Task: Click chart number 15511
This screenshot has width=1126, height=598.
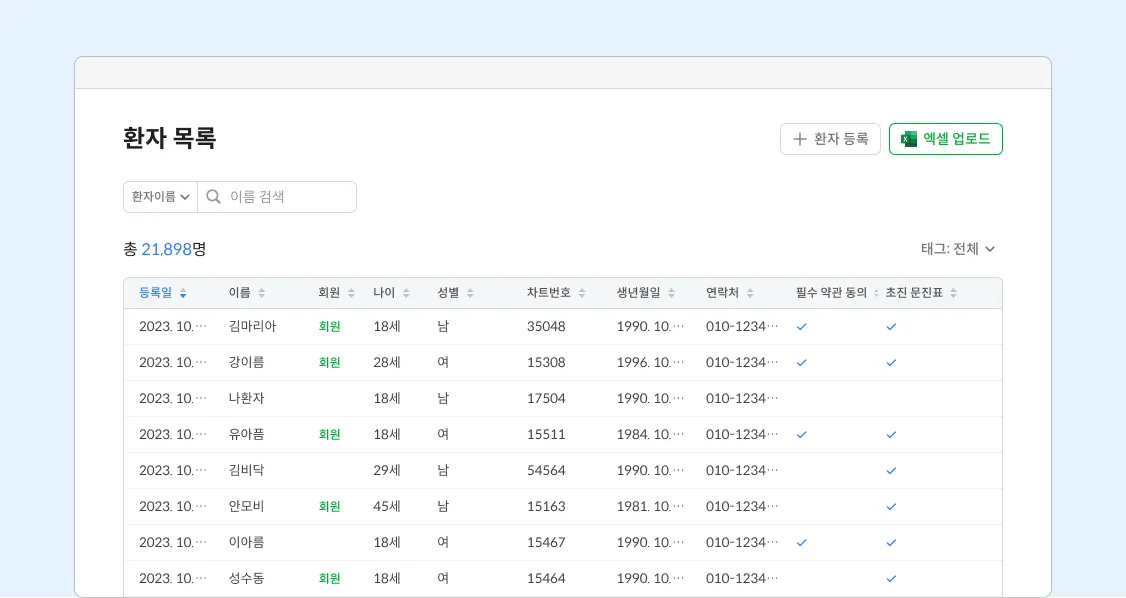Action: coord(546,434)
